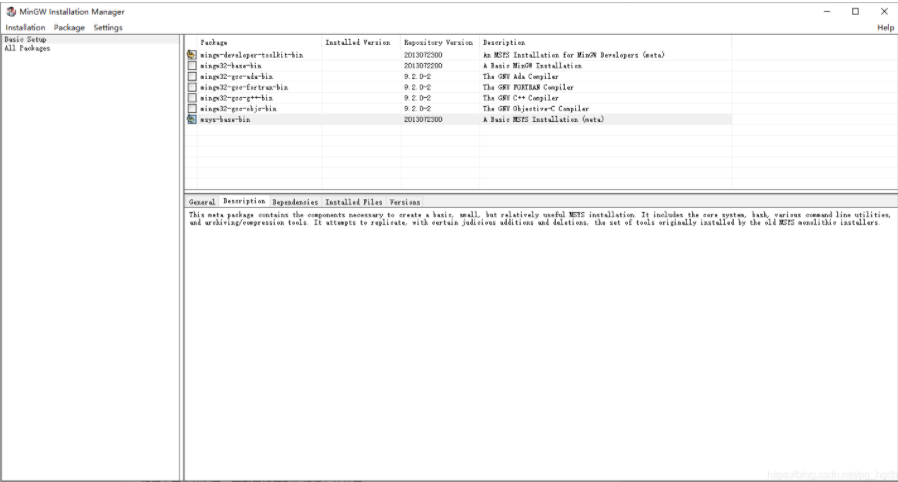Open the Installation menu
898x482 pixels.
25,27
